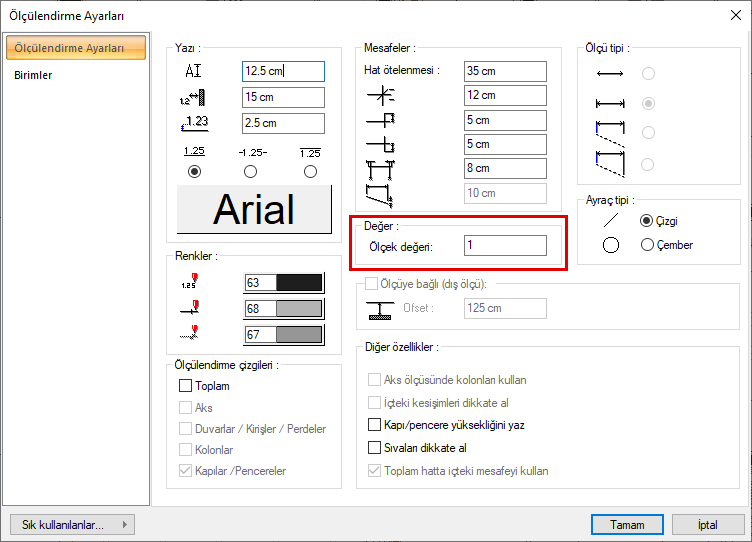Click the "AI" text height icon in Yazı
This screenshot has height=542, width=752.
(193, 71)
